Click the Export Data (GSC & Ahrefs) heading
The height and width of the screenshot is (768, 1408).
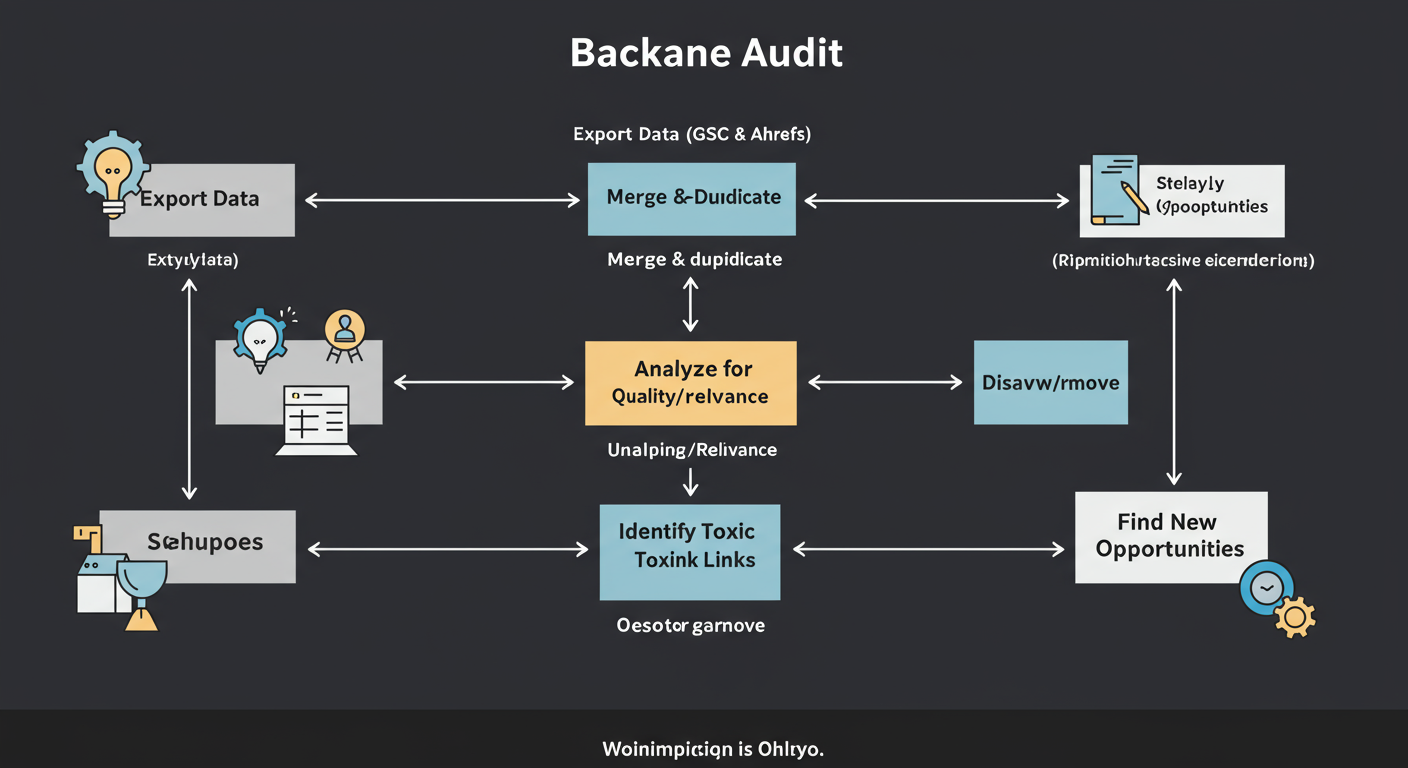pos(692,133)
